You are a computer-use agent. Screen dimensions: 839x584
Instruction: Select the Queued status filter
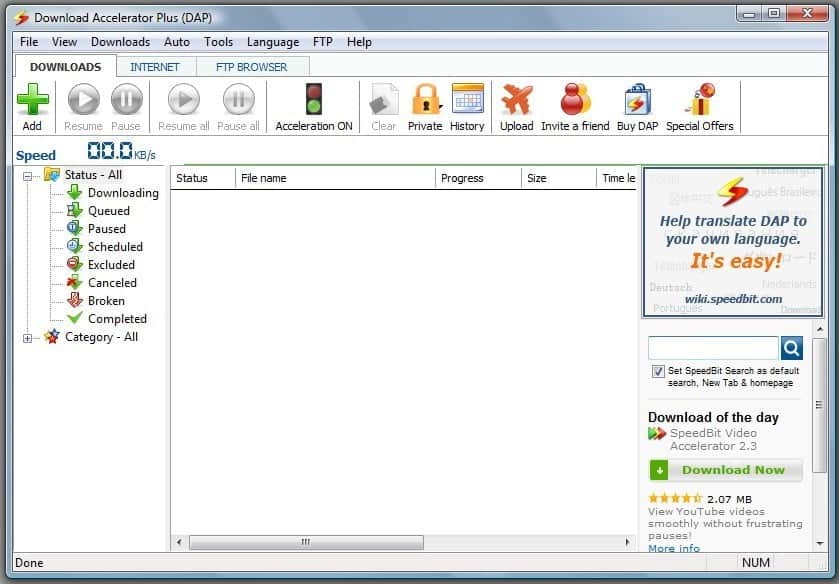coord(109,211)
